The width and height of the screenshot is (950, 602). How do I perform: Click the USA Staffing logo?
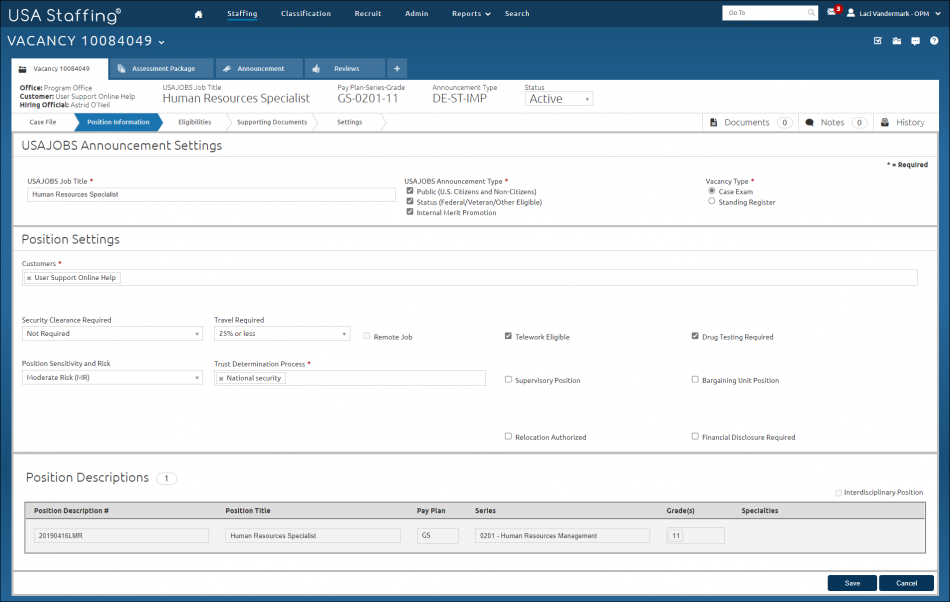(x=64, y=15)
